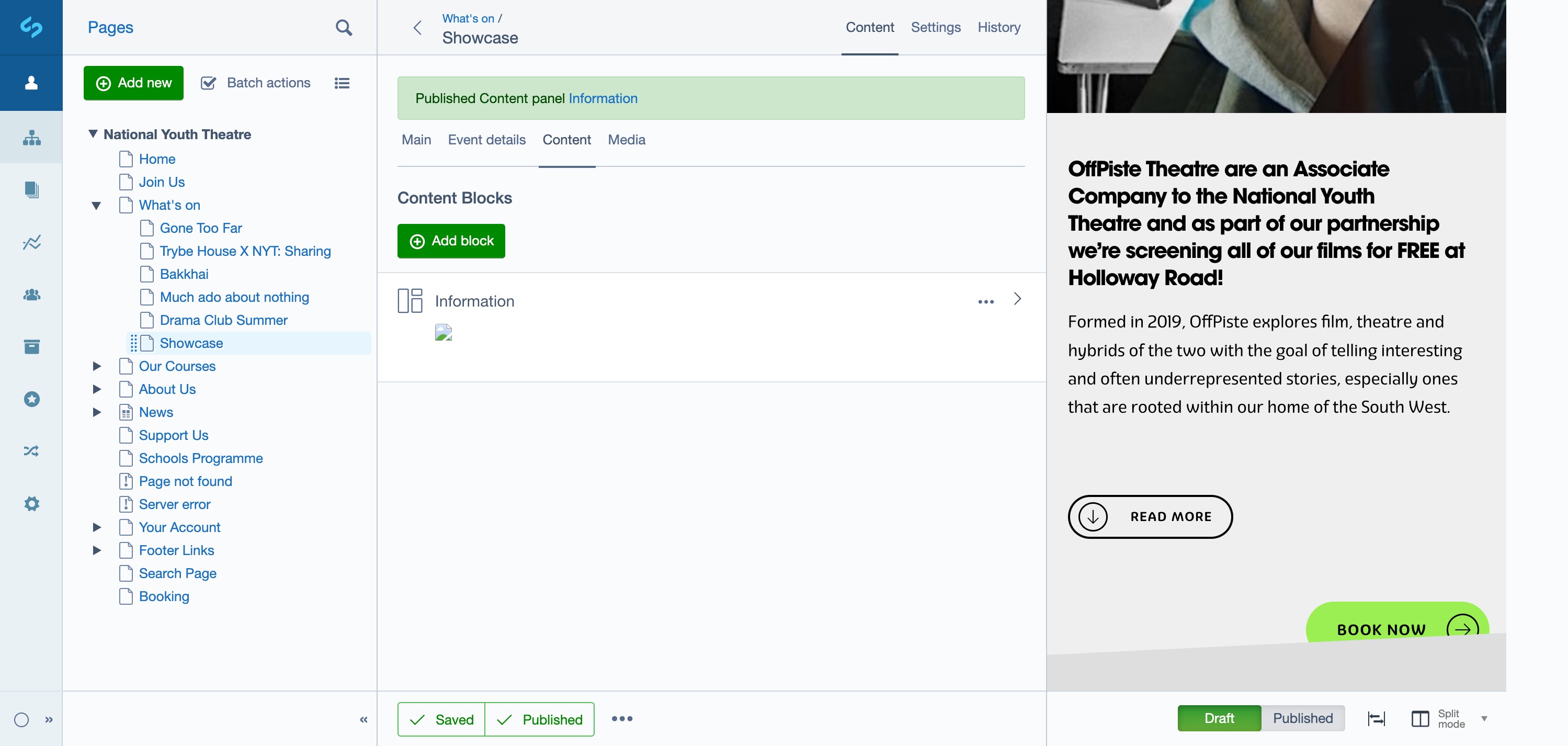Click the Security groups icon in sidebar
1568x746 pixels.
pos(31,295)
